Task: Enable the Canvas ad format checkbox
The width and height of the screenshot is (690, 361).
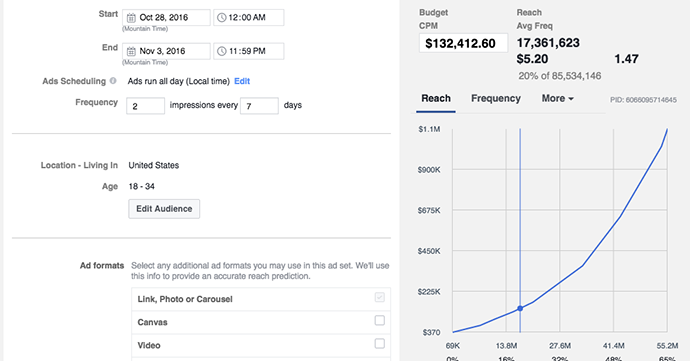Action: click(x=379, y=320)
